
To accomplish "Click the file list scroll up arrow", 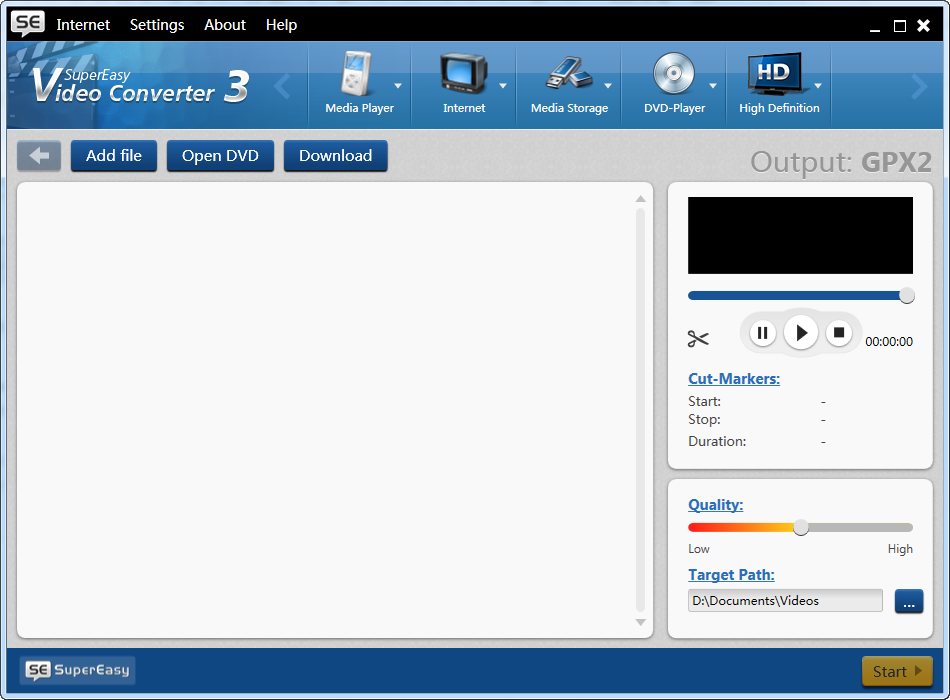I will tap(640, 199).
